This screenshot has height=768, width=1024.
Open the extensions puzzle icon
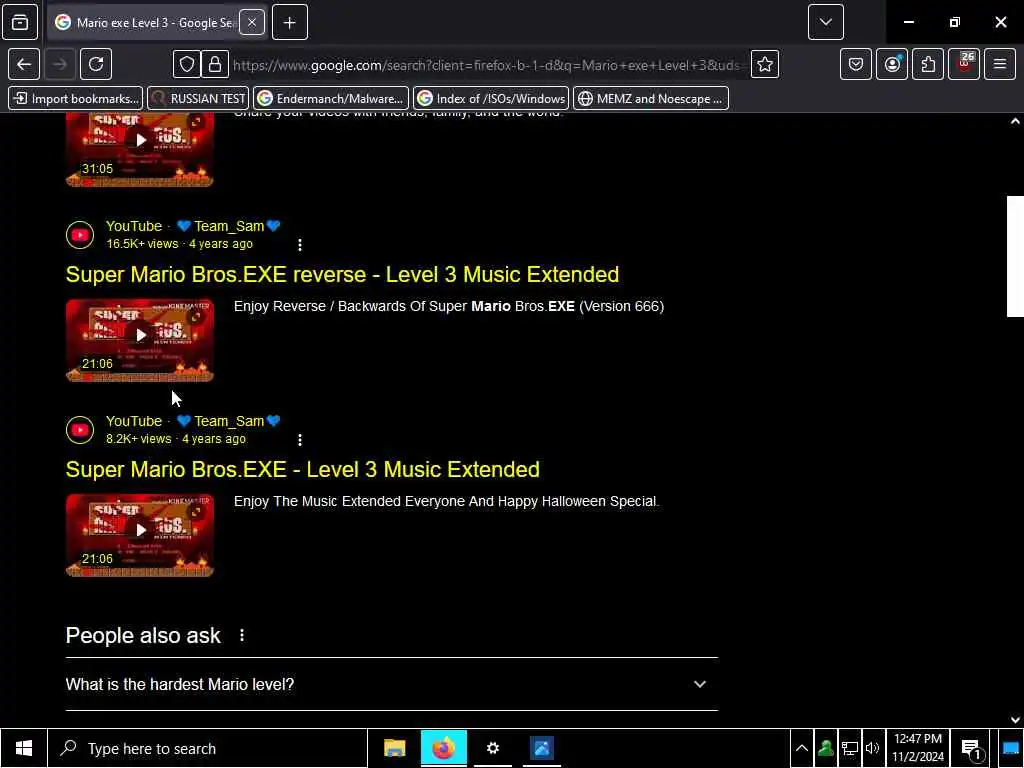coord(928,64)
